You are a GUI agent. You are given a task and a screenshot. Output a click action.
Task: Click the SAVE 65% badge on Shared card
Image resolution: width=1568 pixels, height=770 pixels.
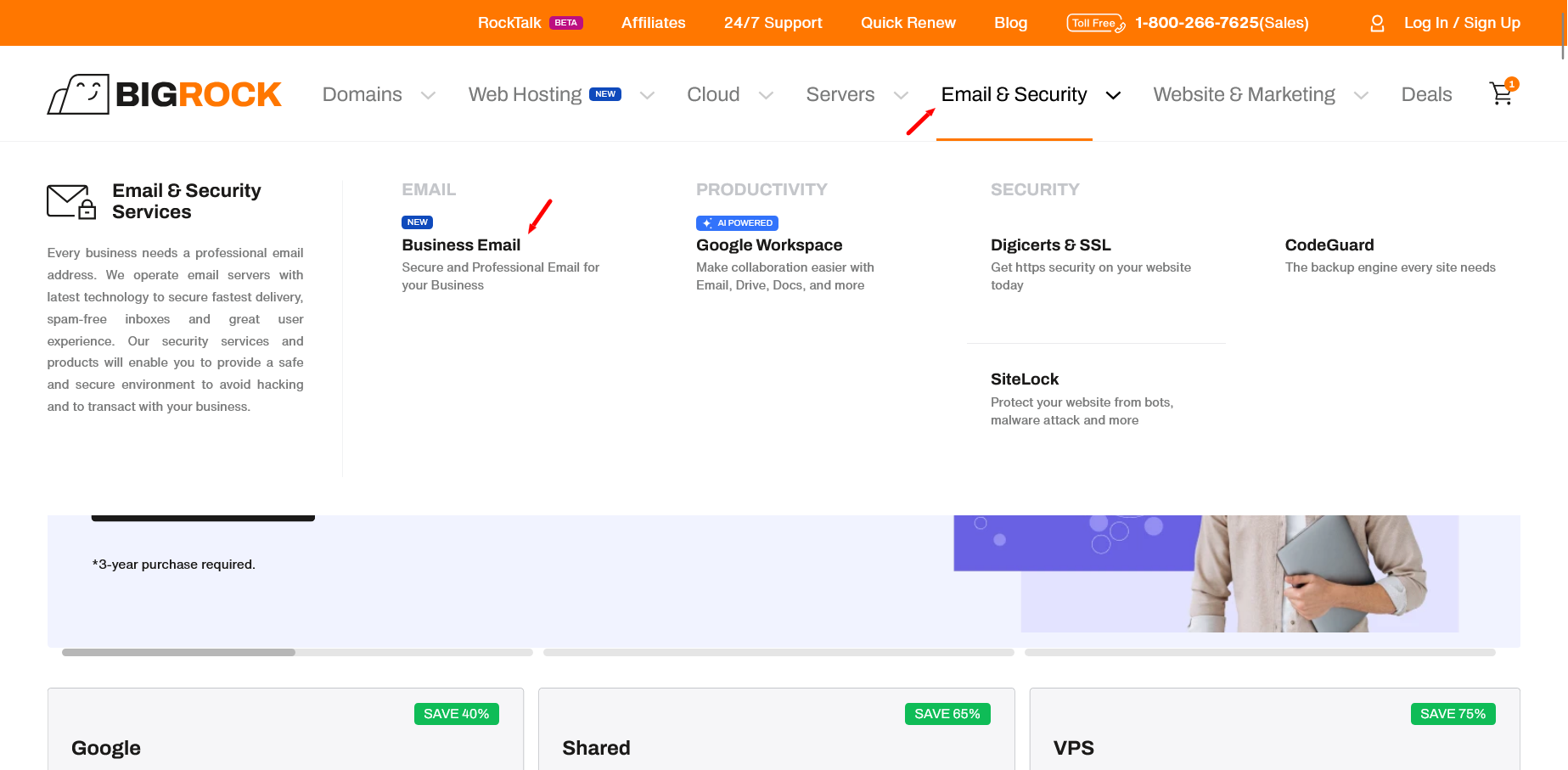(947, 714)
